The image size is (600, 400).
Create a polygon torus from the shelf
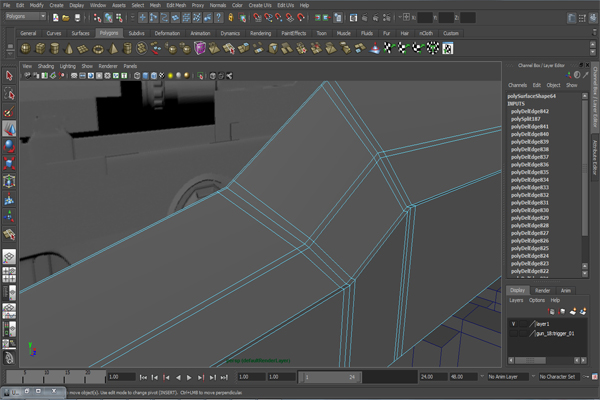(98, 49)
